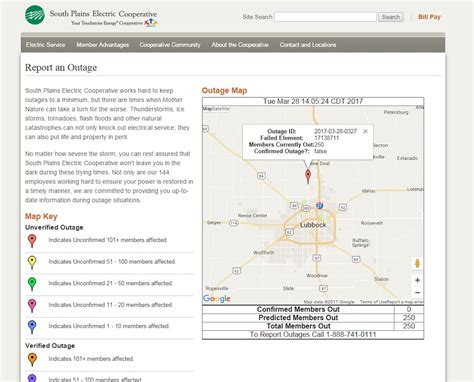The image size is (474, 382).
Task: Click the Wolfforth label on map
Action: click(x=264, y=253)
